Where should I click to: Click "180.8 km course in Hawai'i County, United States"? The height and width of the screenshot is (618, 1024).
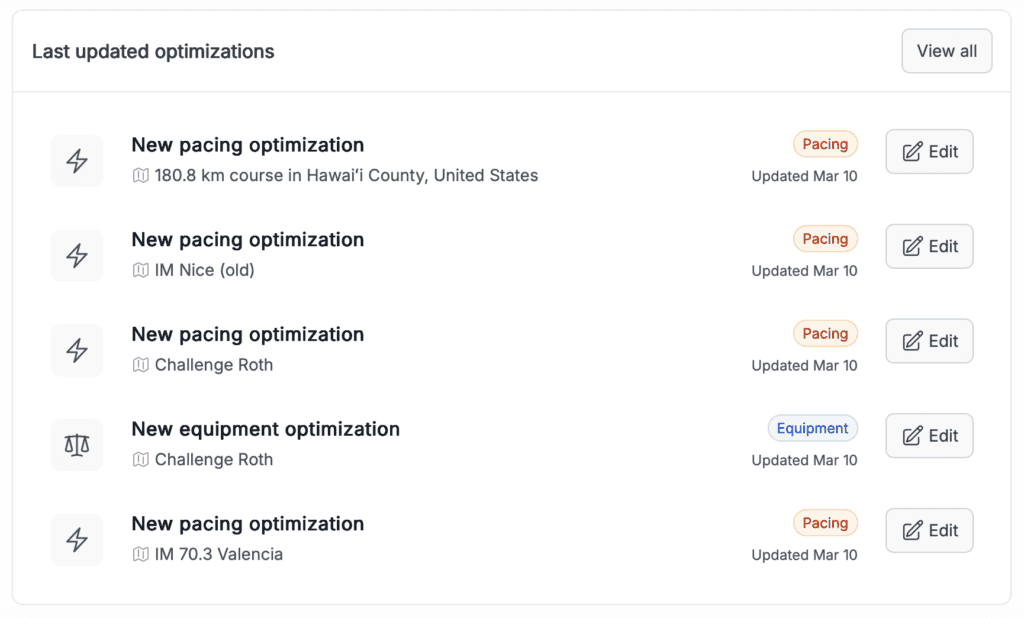(346, 176)
